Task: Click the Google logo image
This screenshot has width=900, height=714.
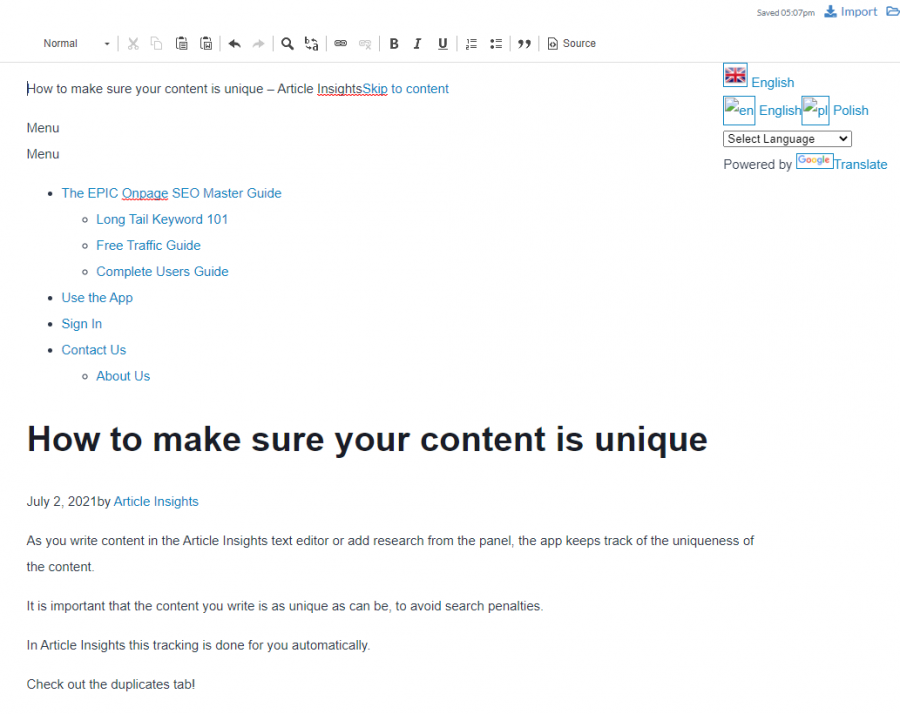Action: pyautogui.click(x=814, y=161)
